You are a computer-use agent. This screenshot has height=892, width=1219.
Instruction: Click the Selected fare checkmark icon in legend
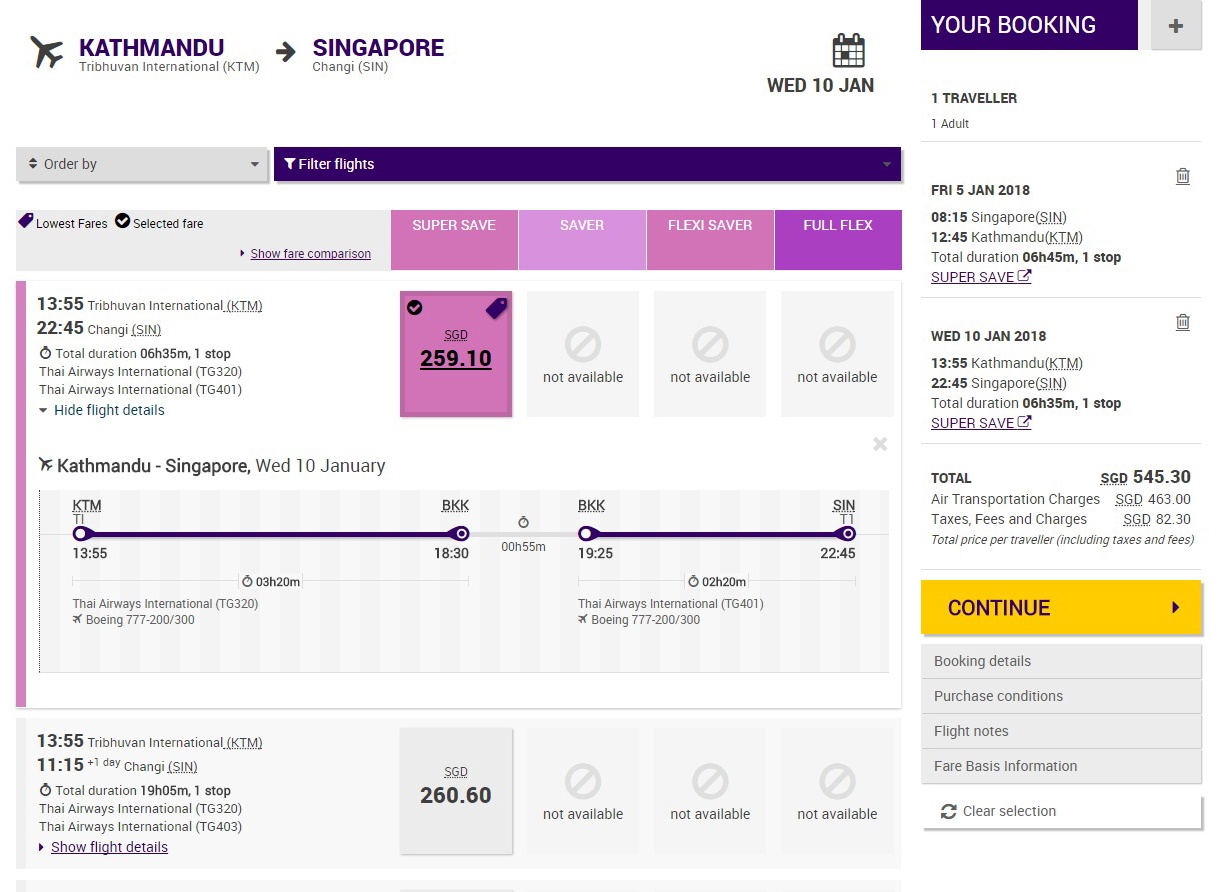click(x=122, y=221)
